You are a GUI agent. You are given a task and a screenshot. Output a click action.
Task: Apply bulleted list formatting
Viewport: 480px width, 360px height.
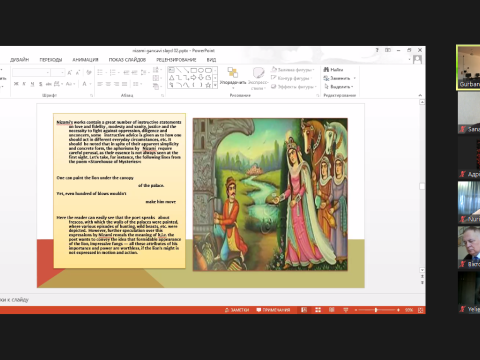(101, 72)
